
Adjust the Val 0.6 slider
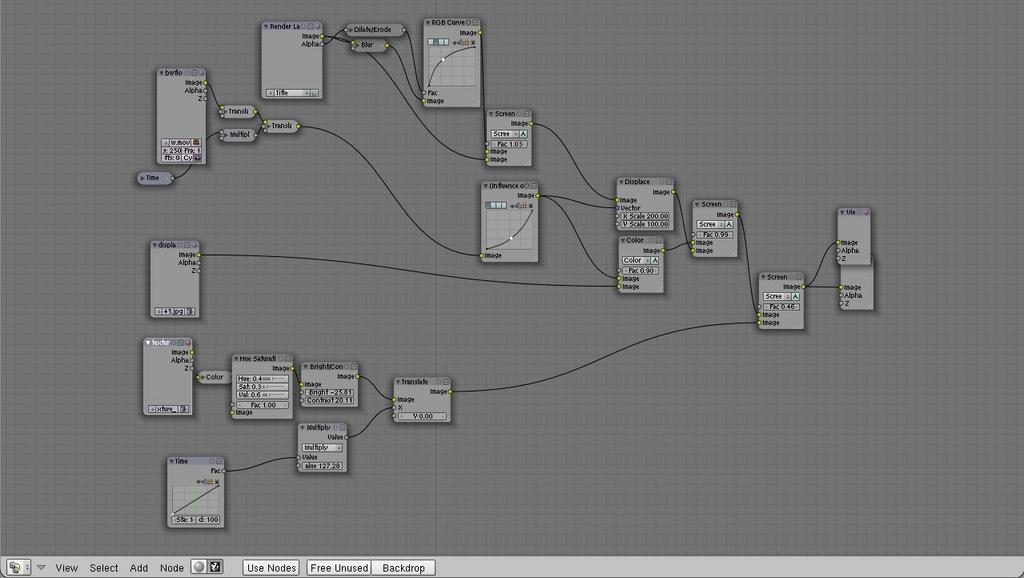coord(263,394)
